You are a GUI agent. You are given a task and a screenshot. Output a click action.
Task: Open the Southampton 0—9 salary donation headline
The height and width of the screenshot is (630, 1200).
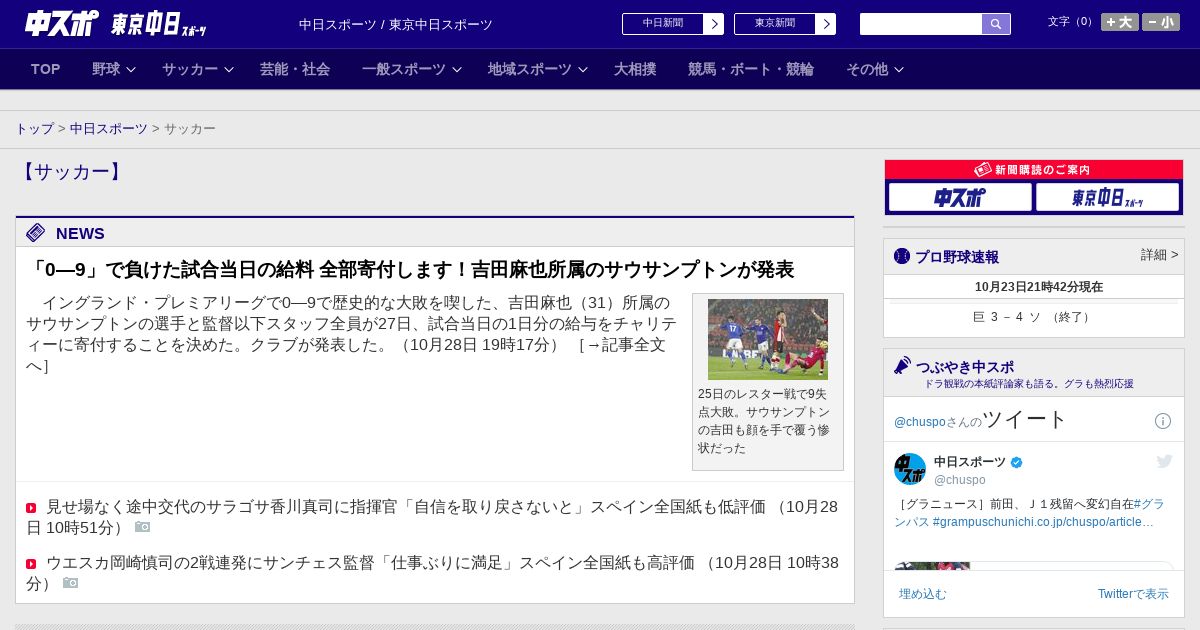coord(412,270)
